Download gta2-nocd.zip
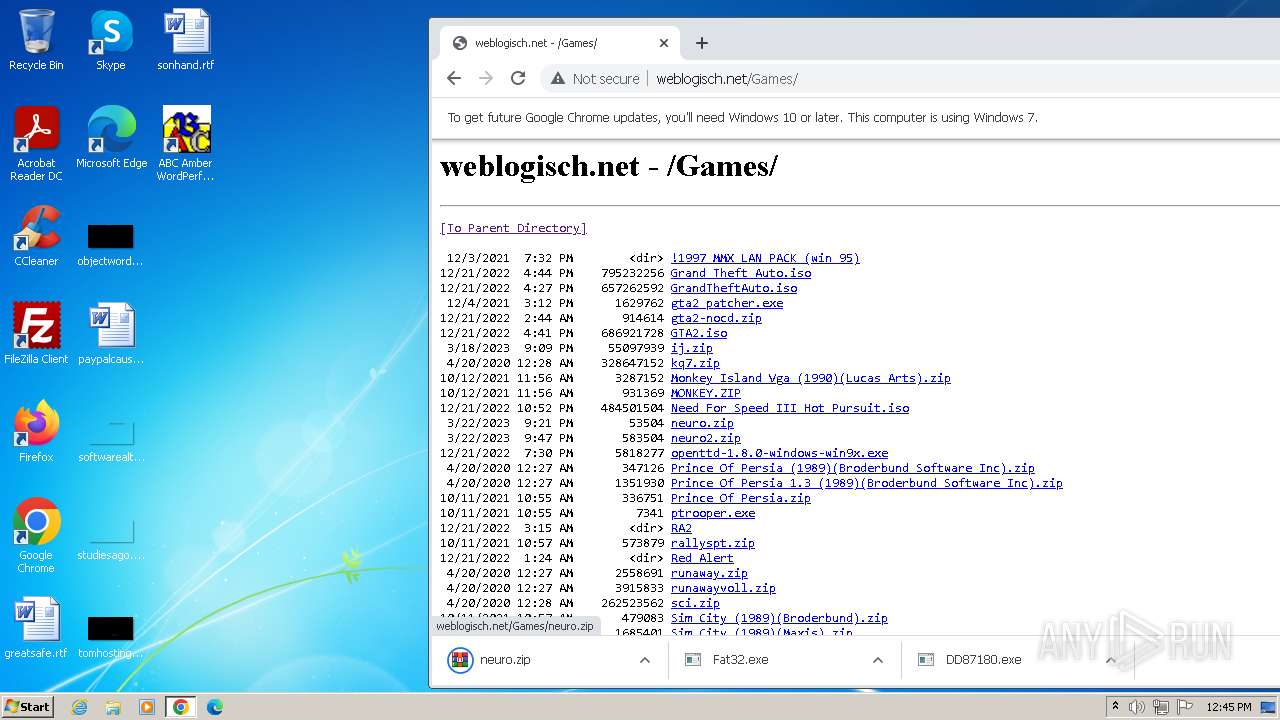 pyautogui.click(x=716, y=318)
